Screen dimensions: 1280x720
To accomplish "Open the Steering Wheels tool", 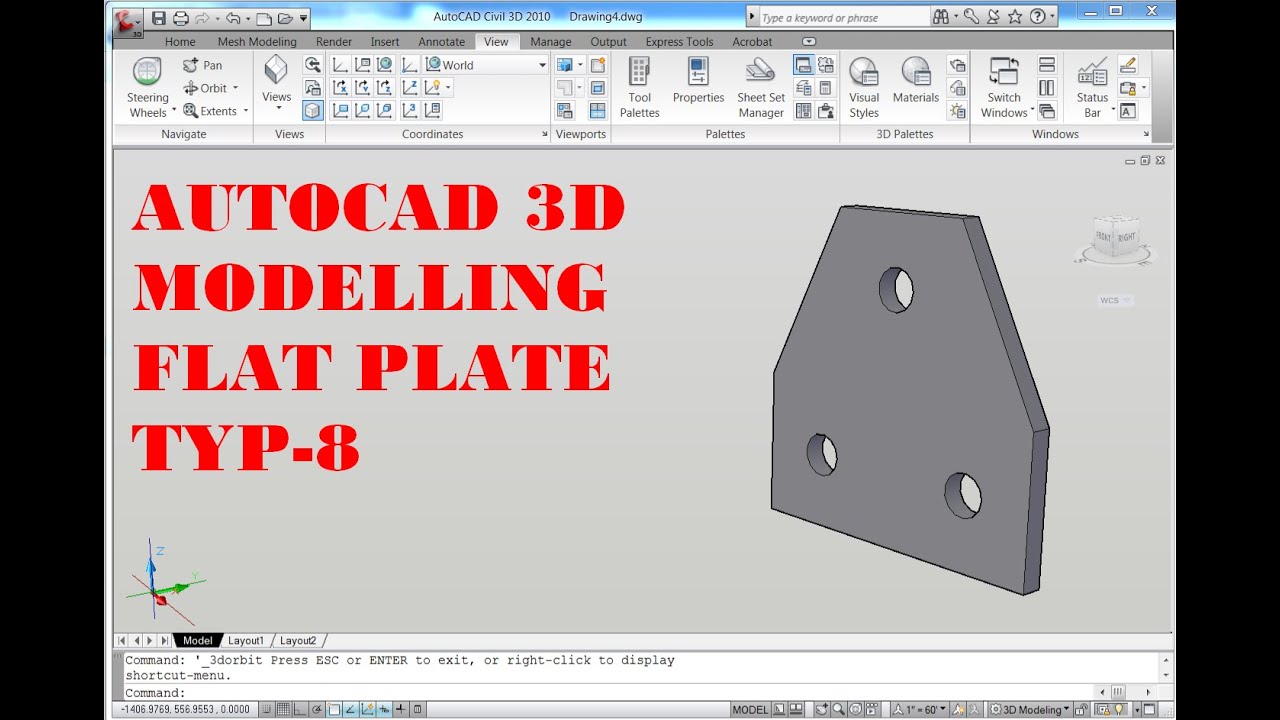I will point(148,88).
